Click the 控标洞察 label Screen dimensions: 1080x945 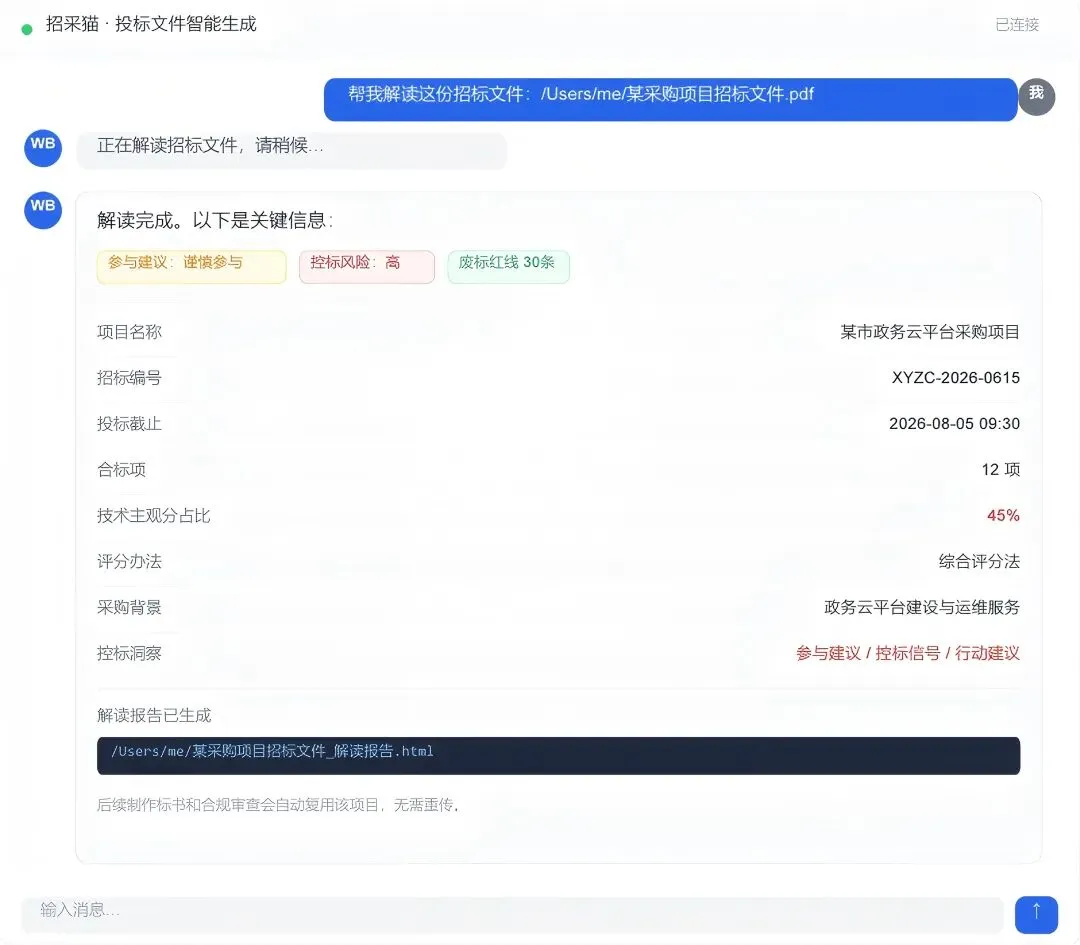click(129, 653)
